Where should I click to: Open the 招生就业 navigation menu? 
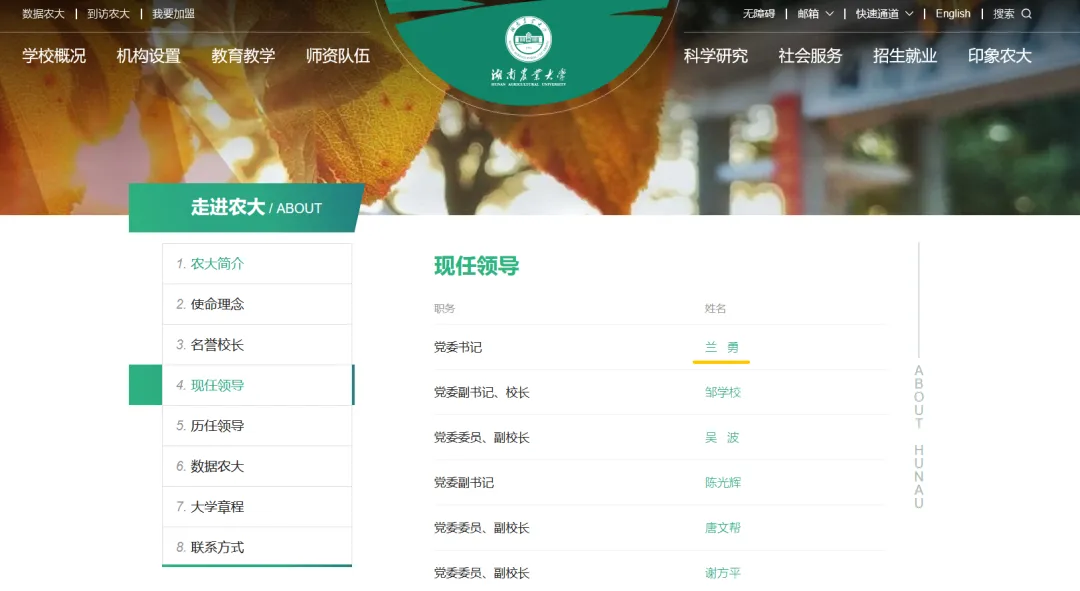(903, 56)
